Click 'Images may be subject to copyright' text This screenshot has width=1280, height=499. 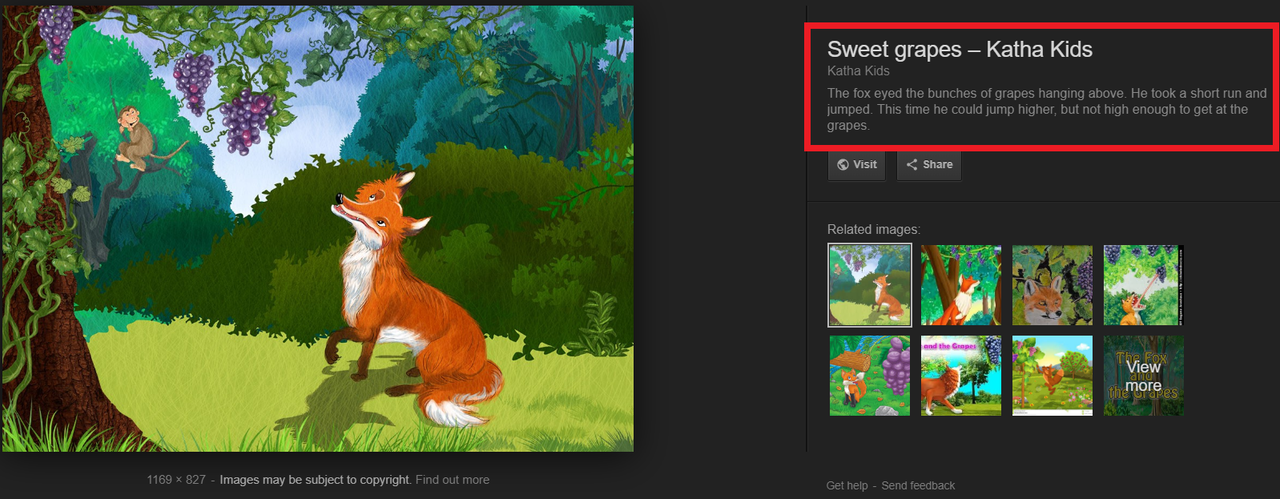315,480
